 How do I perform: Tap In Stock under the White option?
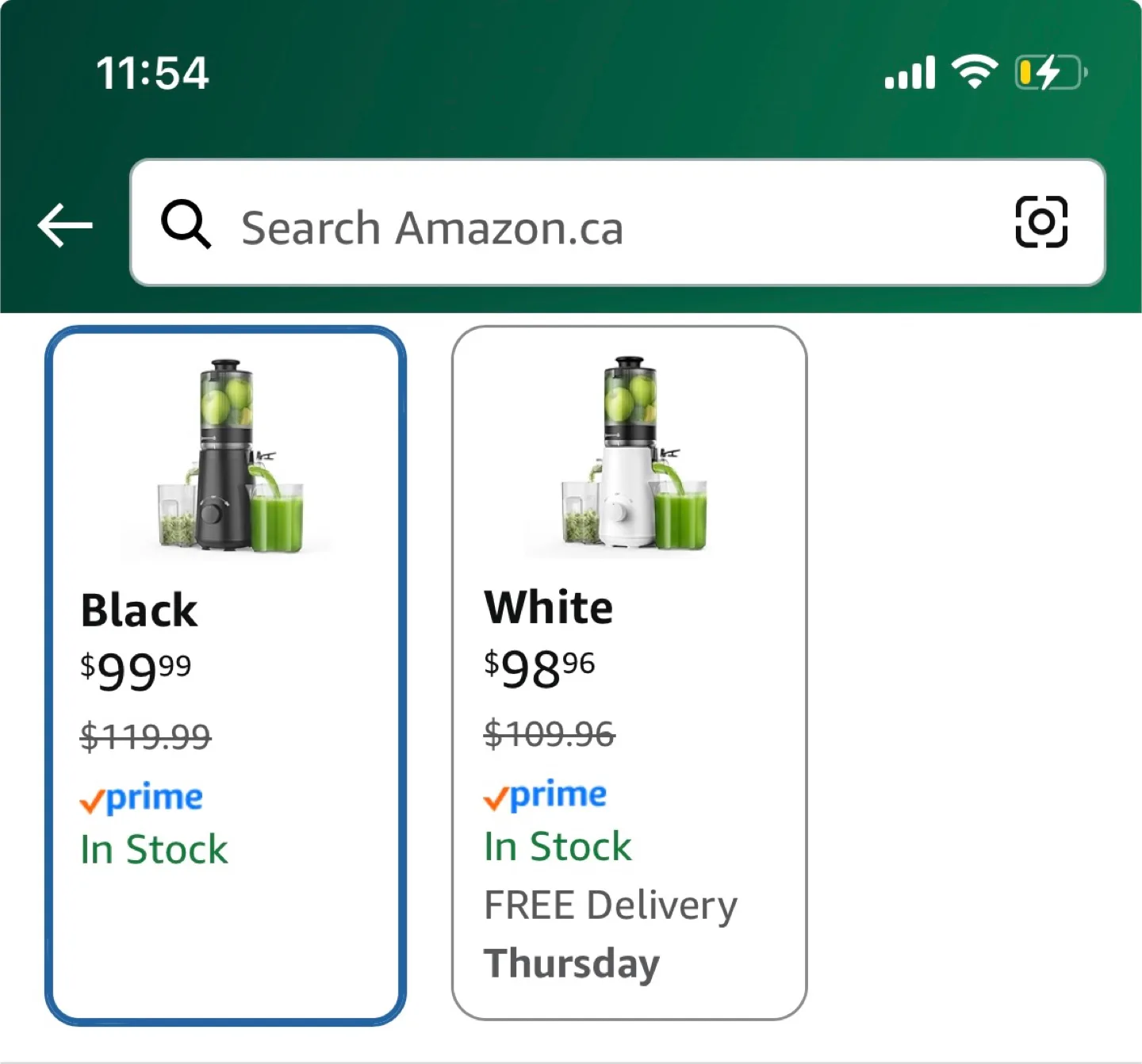click(558, 847)
